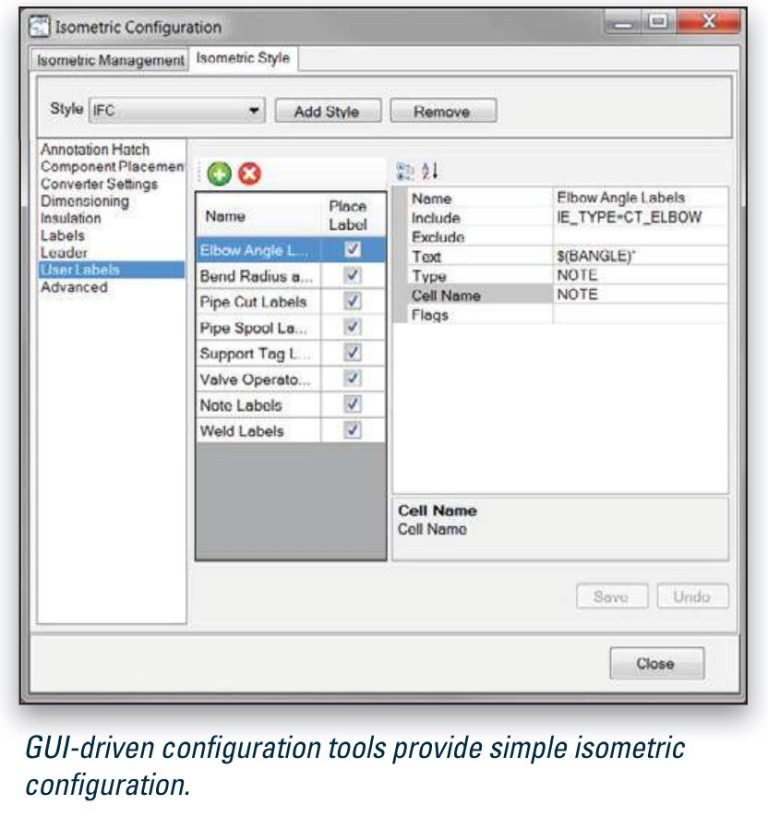This screenshot has height=817, width=768.
Task: Click the categorized view property grid icon
Action: 405,172
